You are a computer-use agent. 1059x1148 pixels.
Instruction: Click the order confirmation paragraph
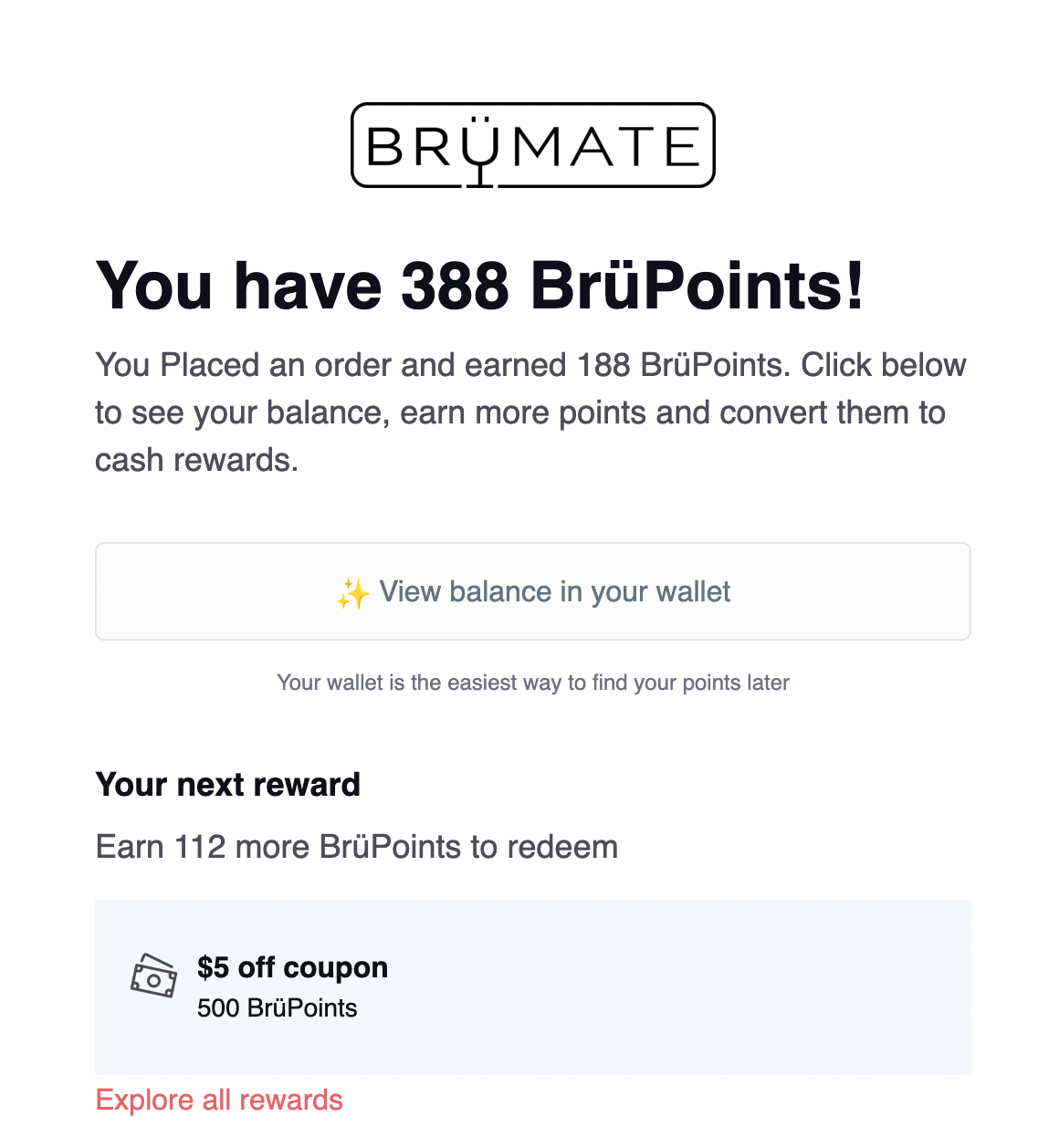[529, 412]
